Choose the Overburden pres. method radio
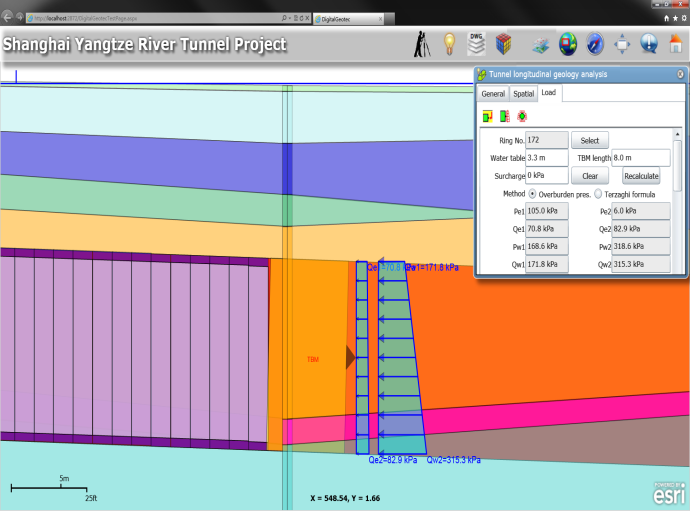Screen dimensions: 690x511 532,194
